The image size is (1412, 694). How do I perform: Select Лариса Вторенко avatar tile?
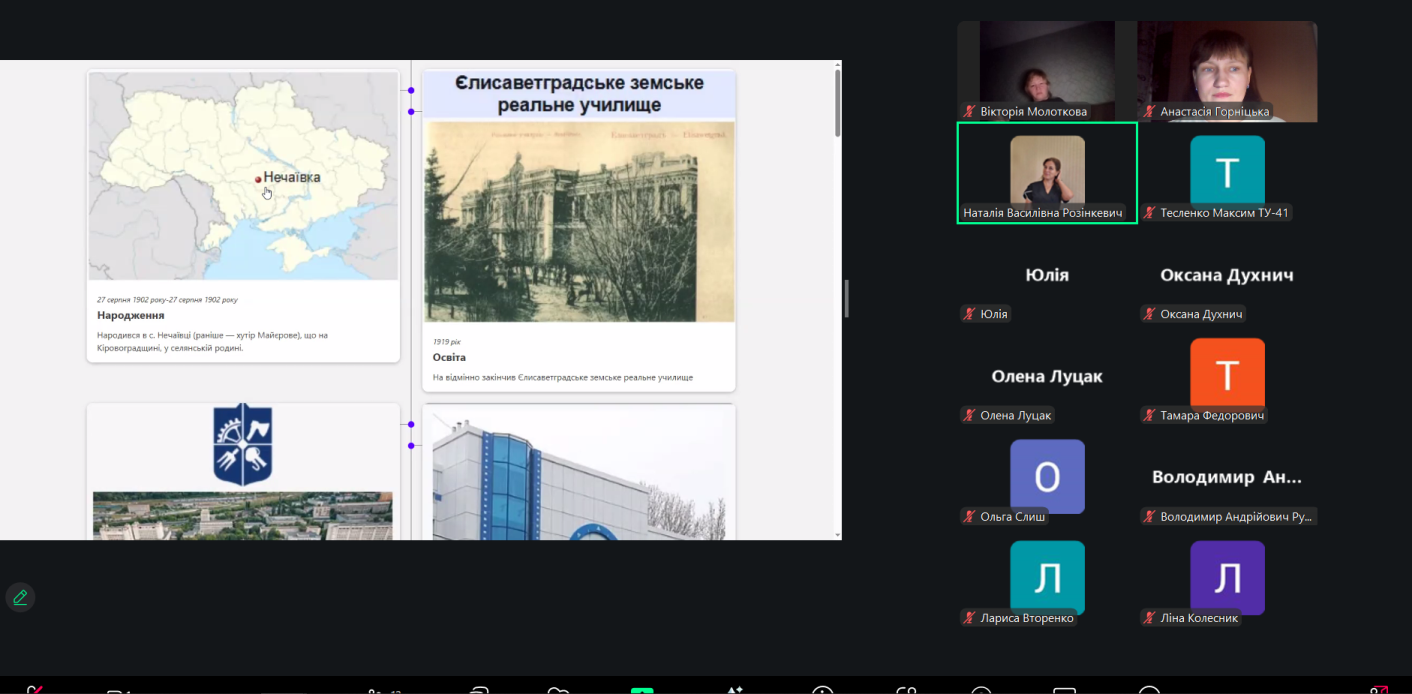1047,577
